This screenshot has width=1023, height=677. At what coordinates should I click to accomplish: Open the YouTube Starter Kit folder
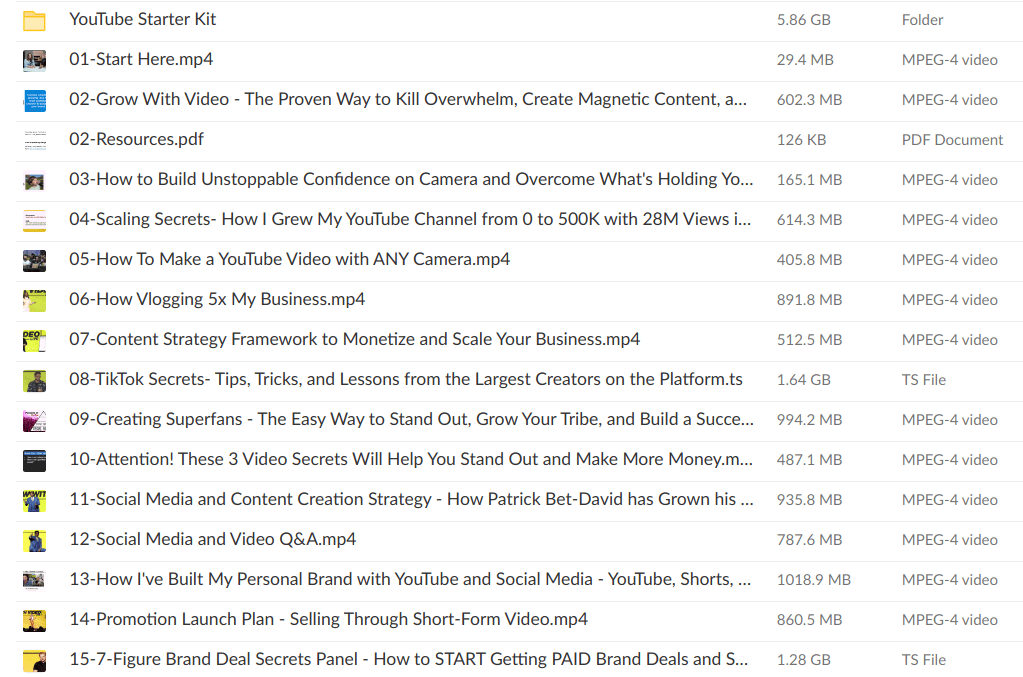click(x=142, y=20)
